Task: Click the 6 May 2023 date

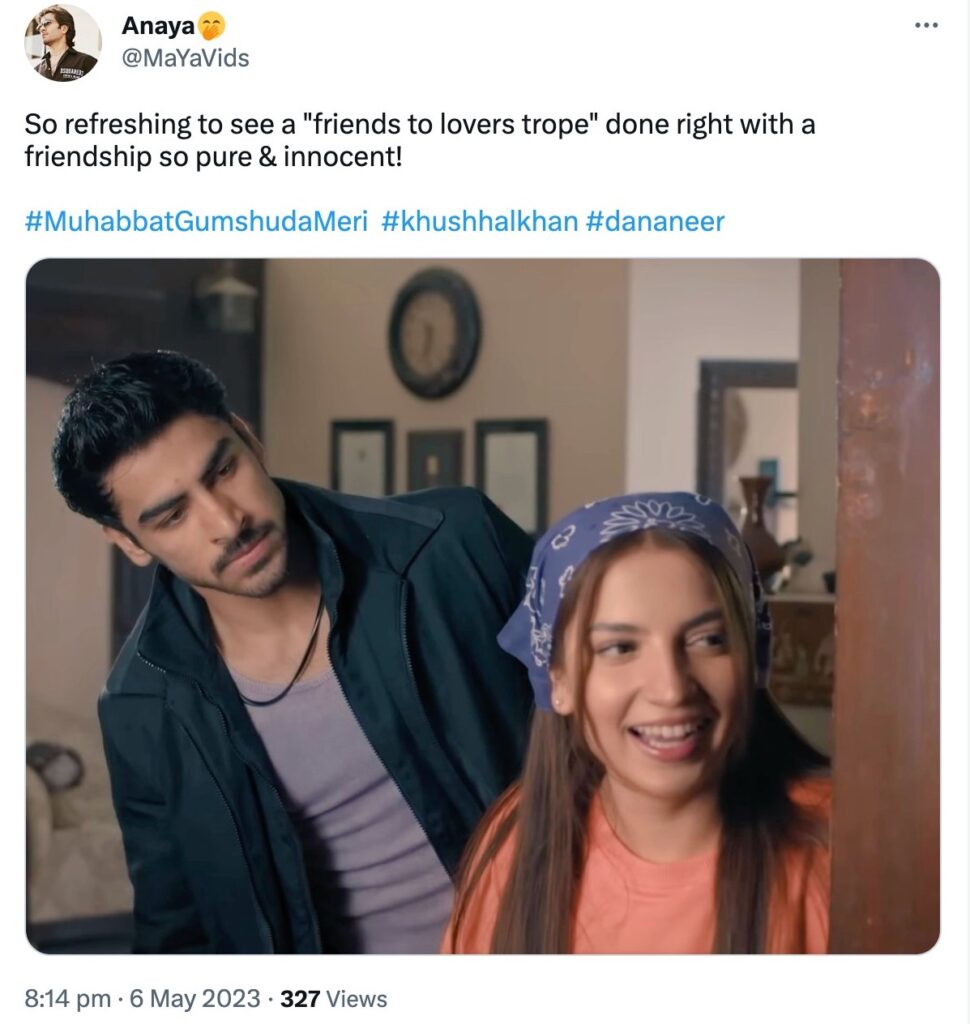Action: (x=195, y=999)
